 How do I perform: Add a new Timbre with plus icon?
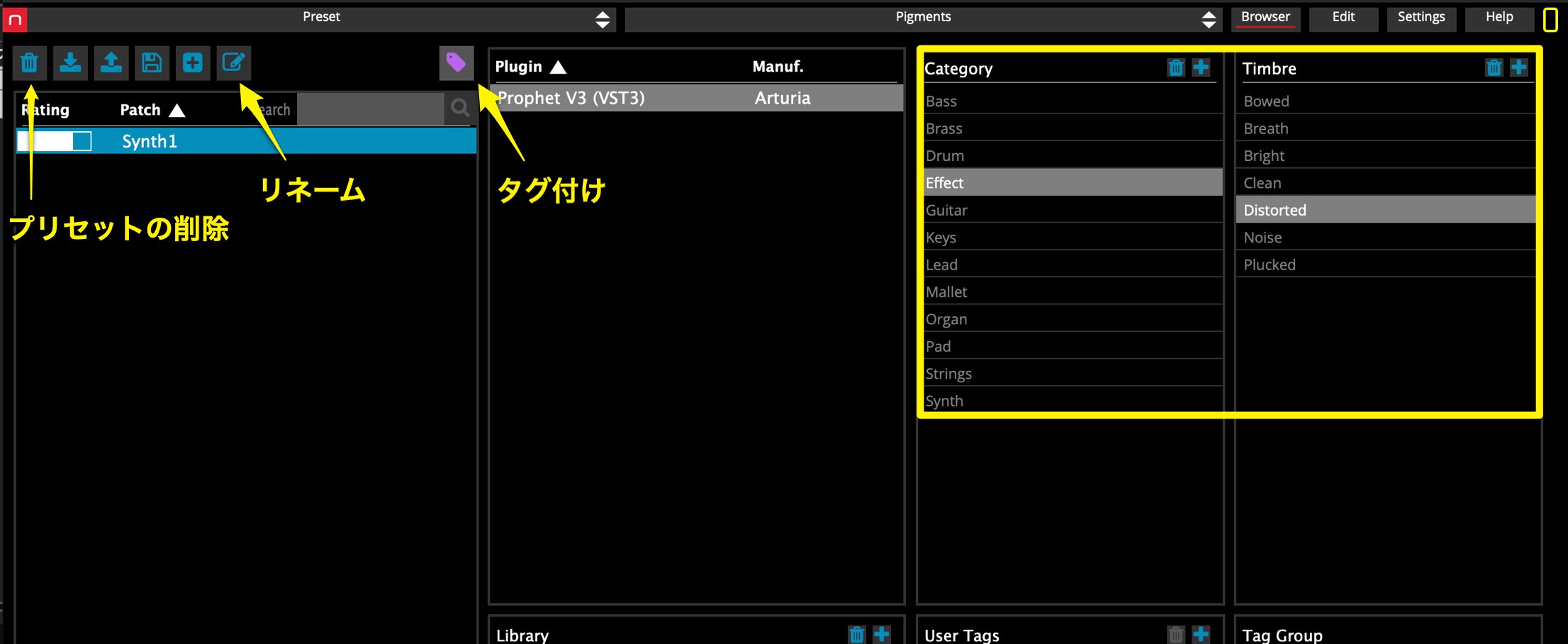(1519, 68)
